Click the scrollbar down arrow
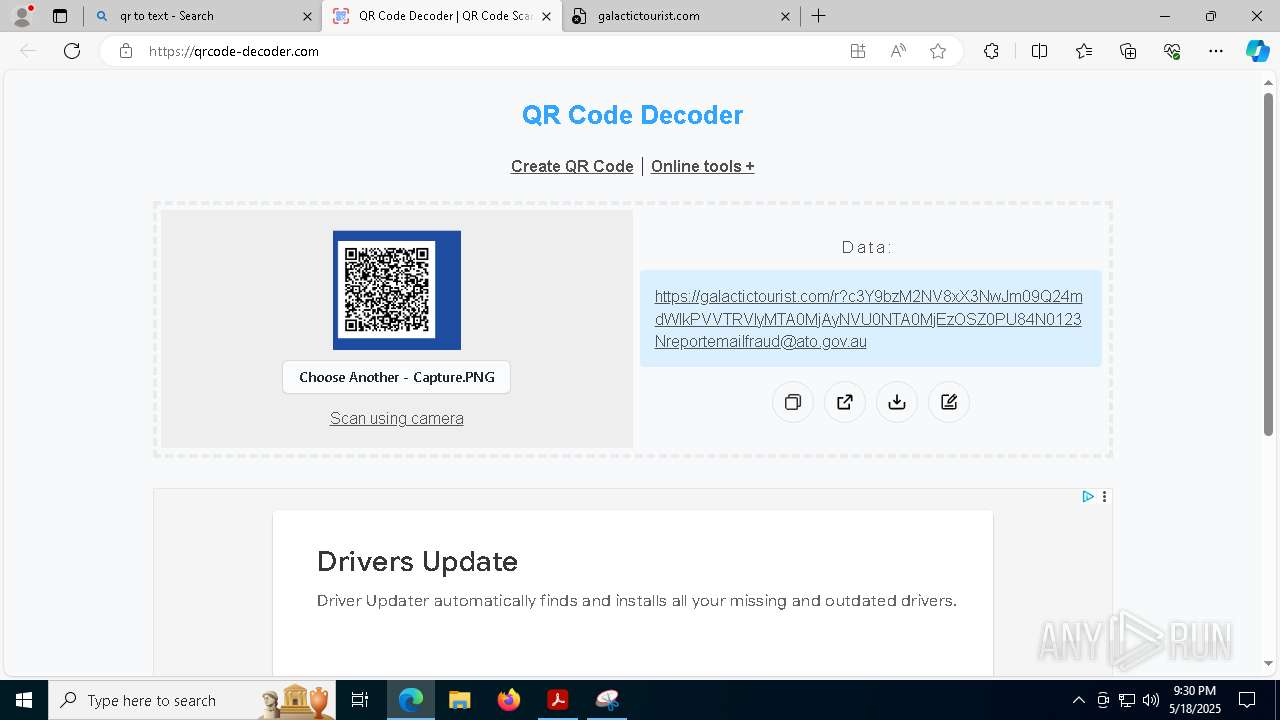The height and width of the screenshot is (720, 1280). coord(1268,663)
